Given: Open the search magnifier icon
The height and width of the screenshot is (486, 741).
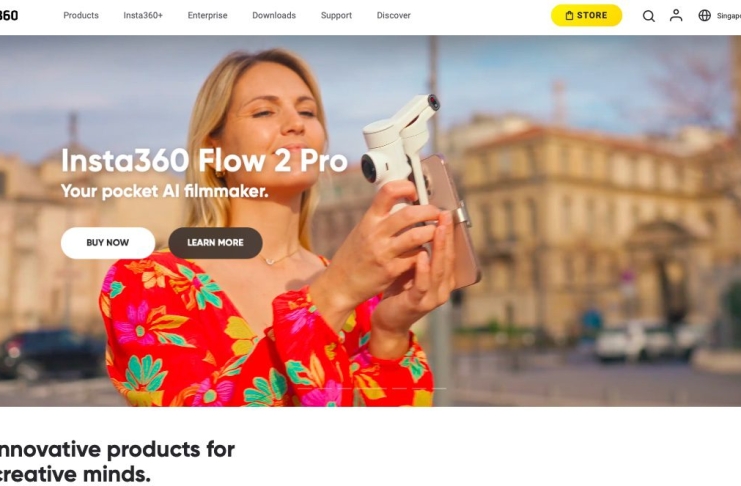Looking at the screenshot, I should (x=648, y=16).
